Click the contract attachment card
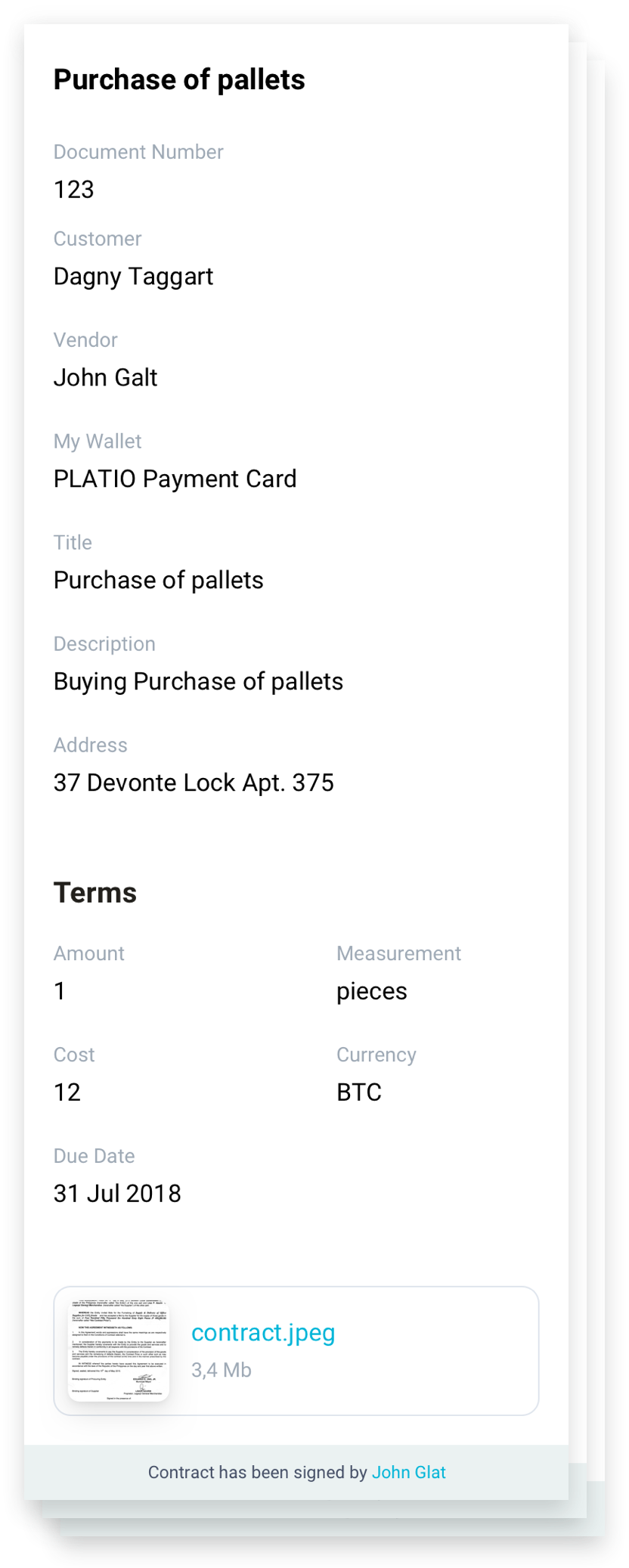Image resolution: width=629 pixels, height=1568 pixels. pyautogui.click(x=296, y=1351)
